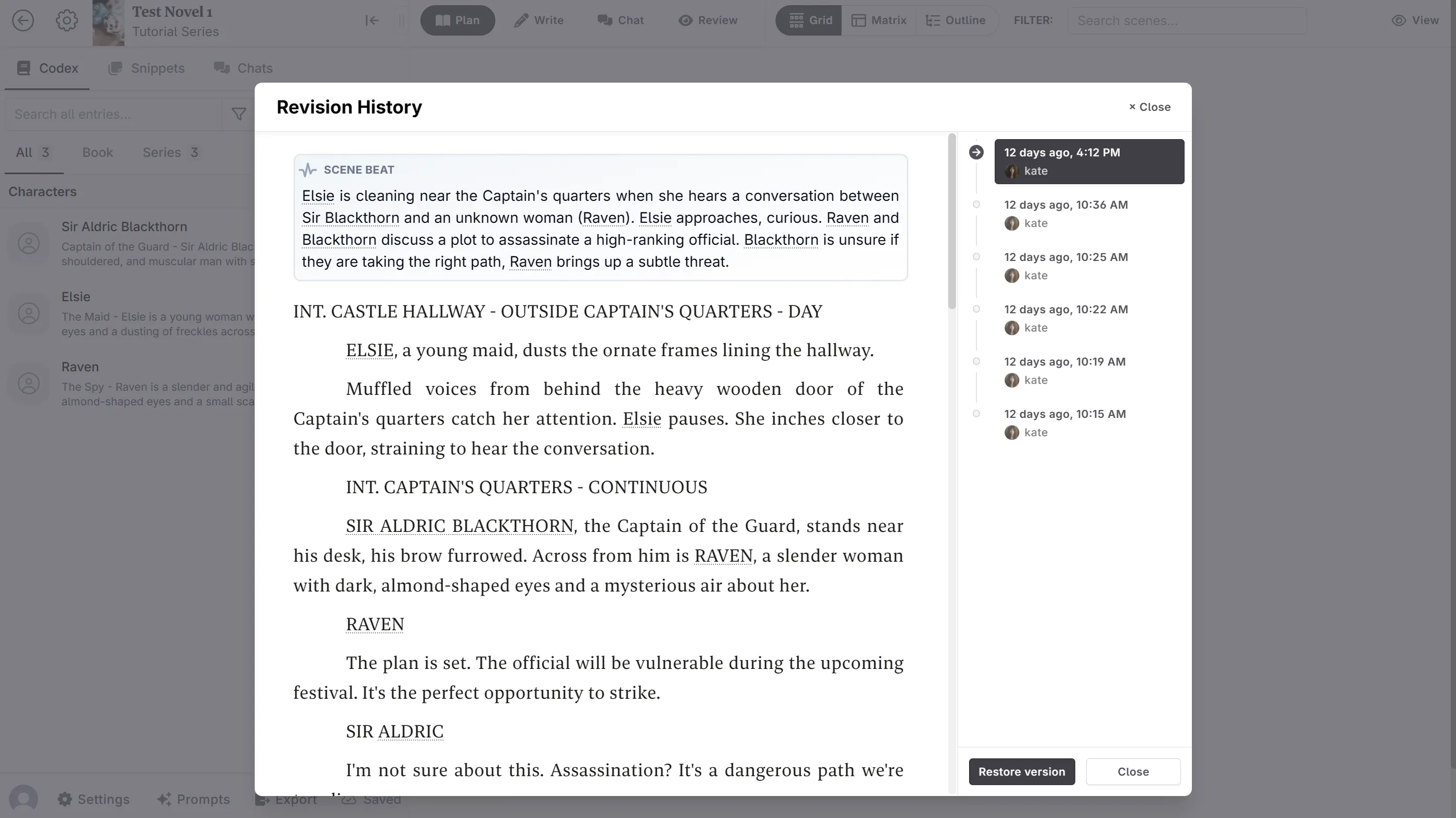The width and height of the screenshot is (1456, 818).
Task: Click the collapse sidebar arrow icon
Action: pos(371,21)
